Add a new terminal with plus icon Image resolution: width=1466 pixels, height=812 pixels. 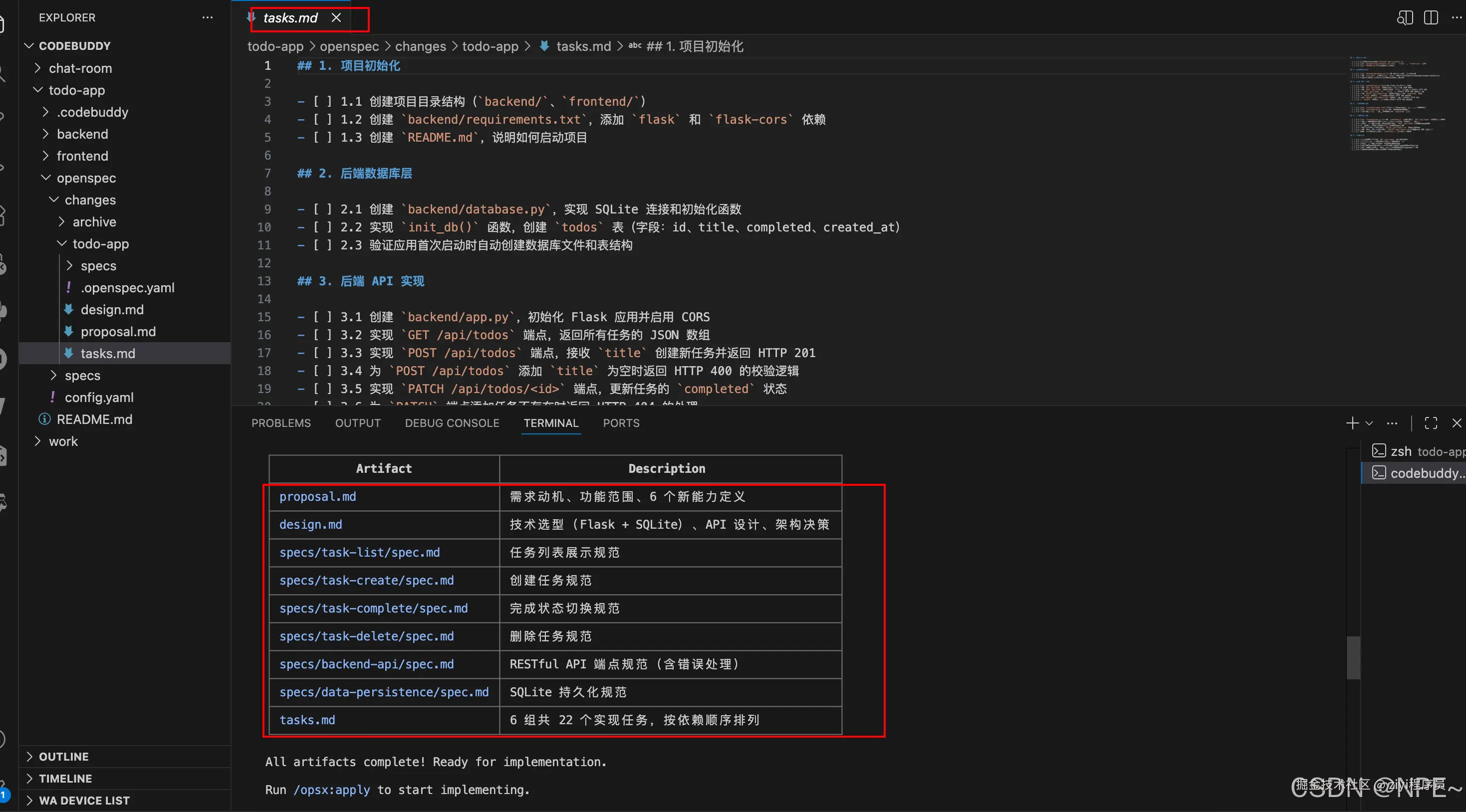coord(1352,423)
